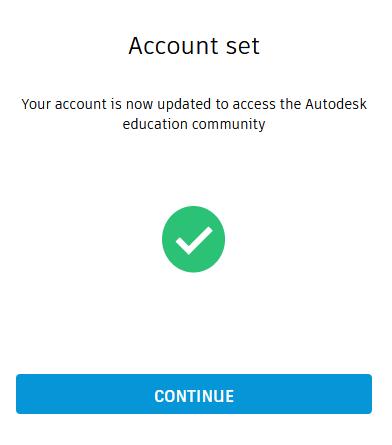Click the CONTINUE label text

tap(194, 396)
